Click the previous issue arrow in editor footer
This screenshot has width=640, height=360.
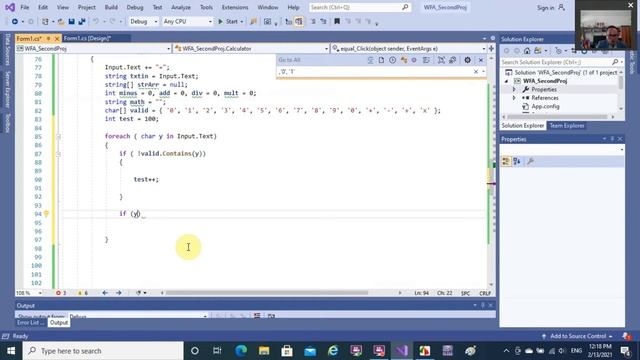pyautogui.click(x=105, y=293)
